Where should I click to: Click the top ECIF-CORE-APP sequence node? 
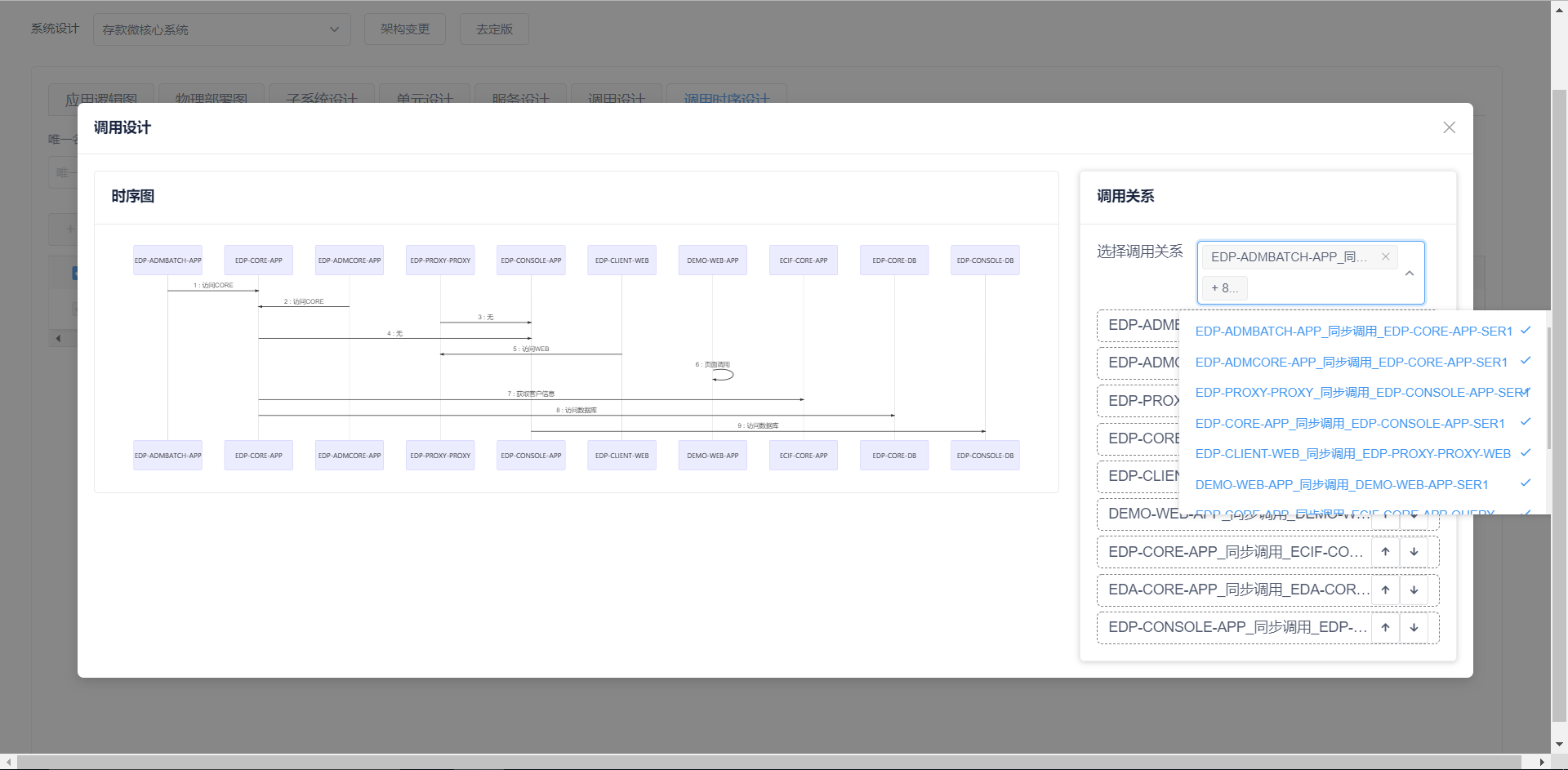click(804, 260)
